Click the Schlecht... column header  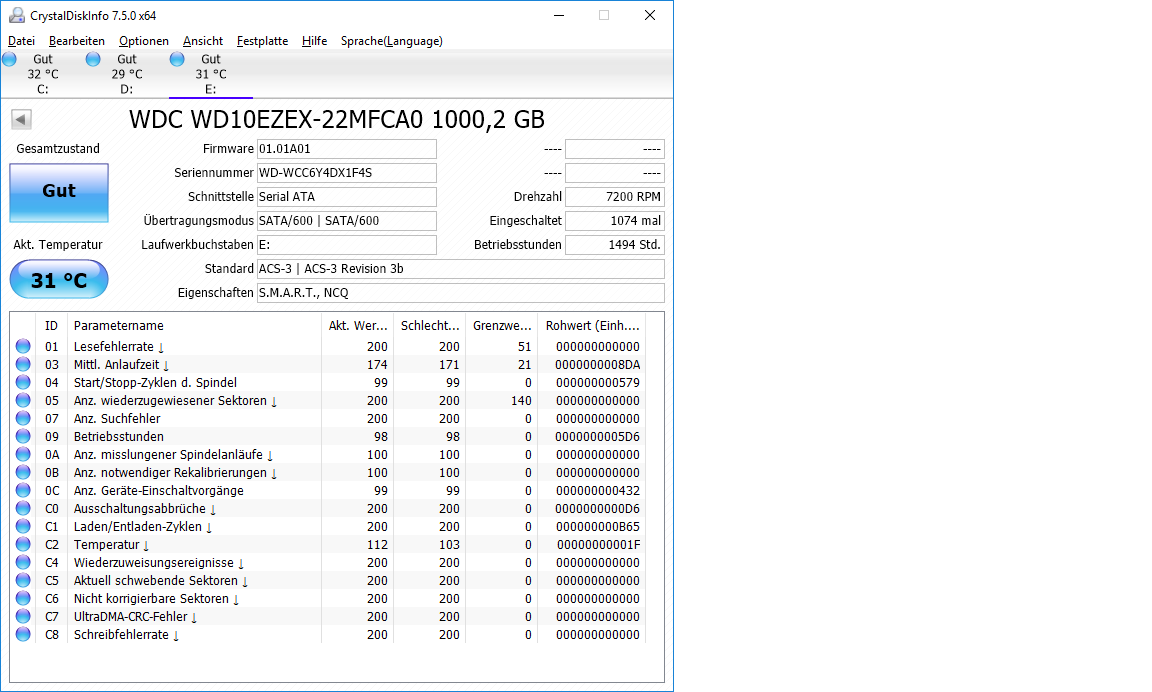click(x=429, y=325)
